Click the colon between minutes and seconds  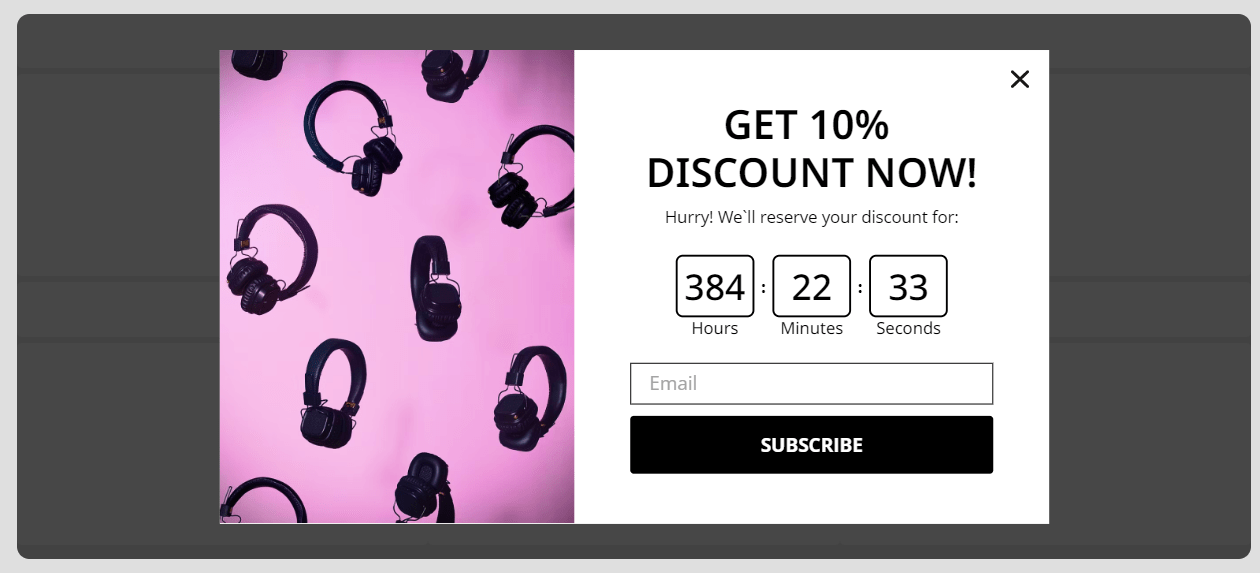860,288
